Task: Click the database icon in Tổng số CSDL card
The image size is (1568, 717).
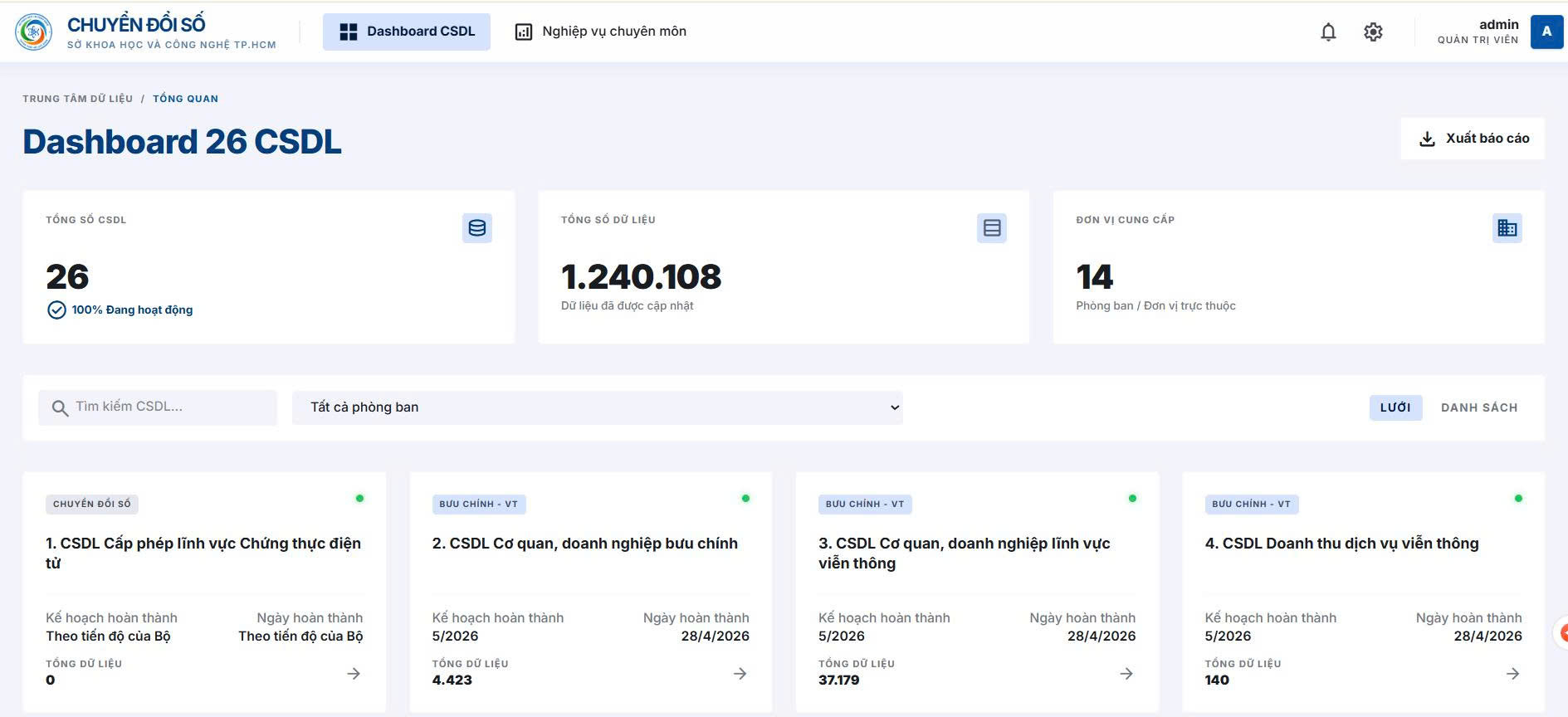Action: tap(477, 228)
